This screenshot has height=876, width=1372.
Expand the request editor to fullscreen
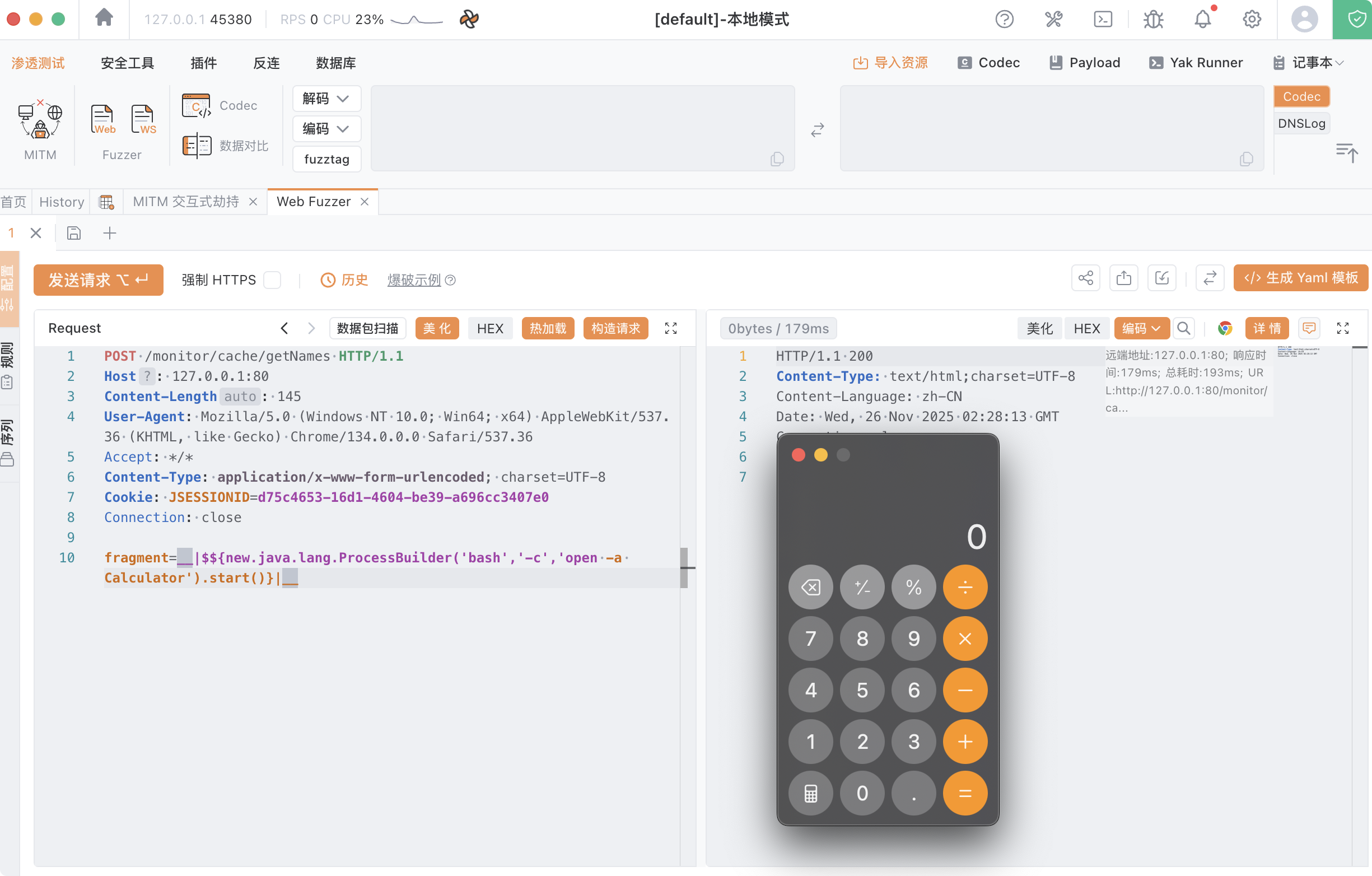[671, 328]
